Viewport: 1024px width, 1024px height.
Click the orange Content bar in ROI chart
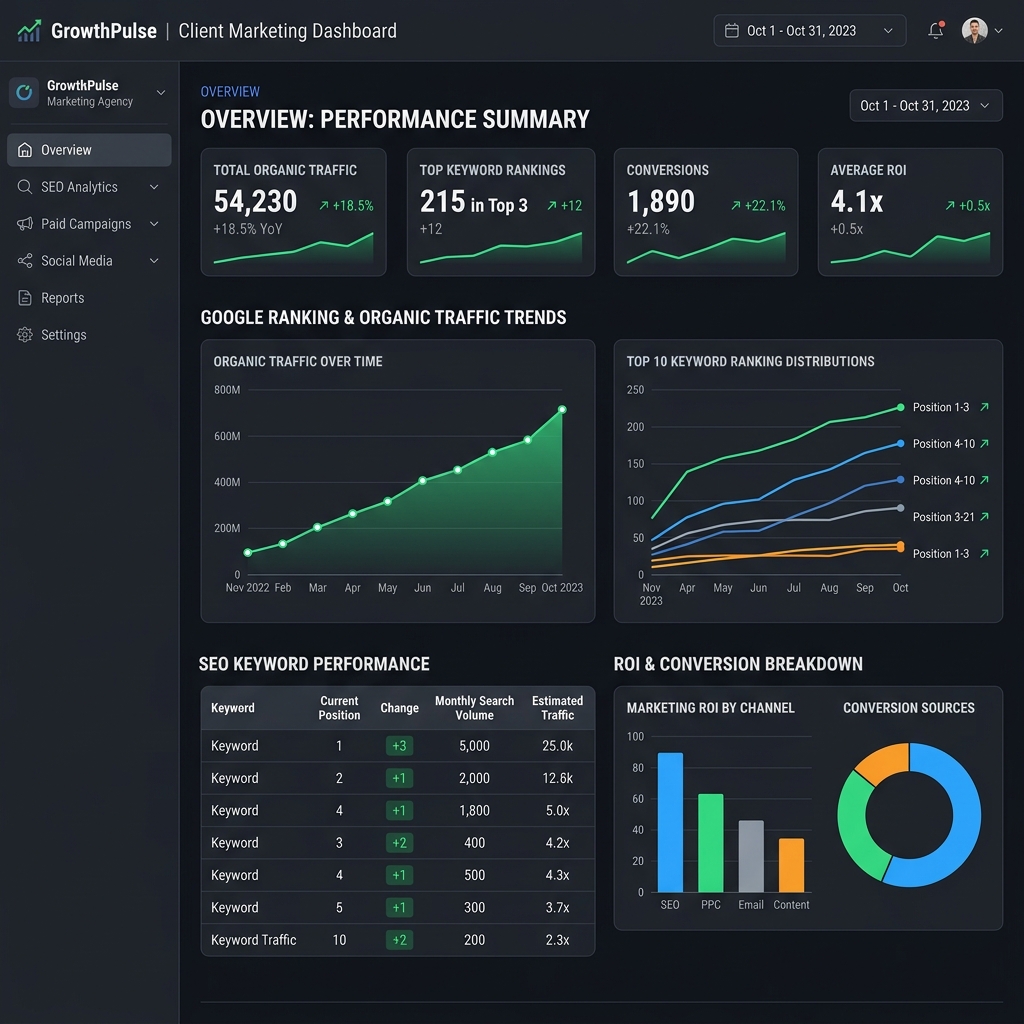click(x=791, y=865)
